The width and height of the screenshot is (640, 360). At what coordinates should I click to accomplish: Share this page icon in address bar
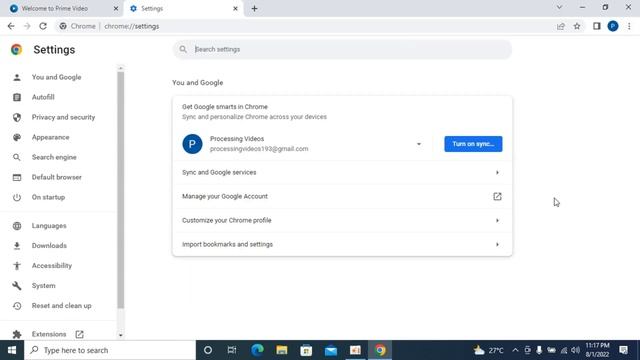click(x=560, y=26)
